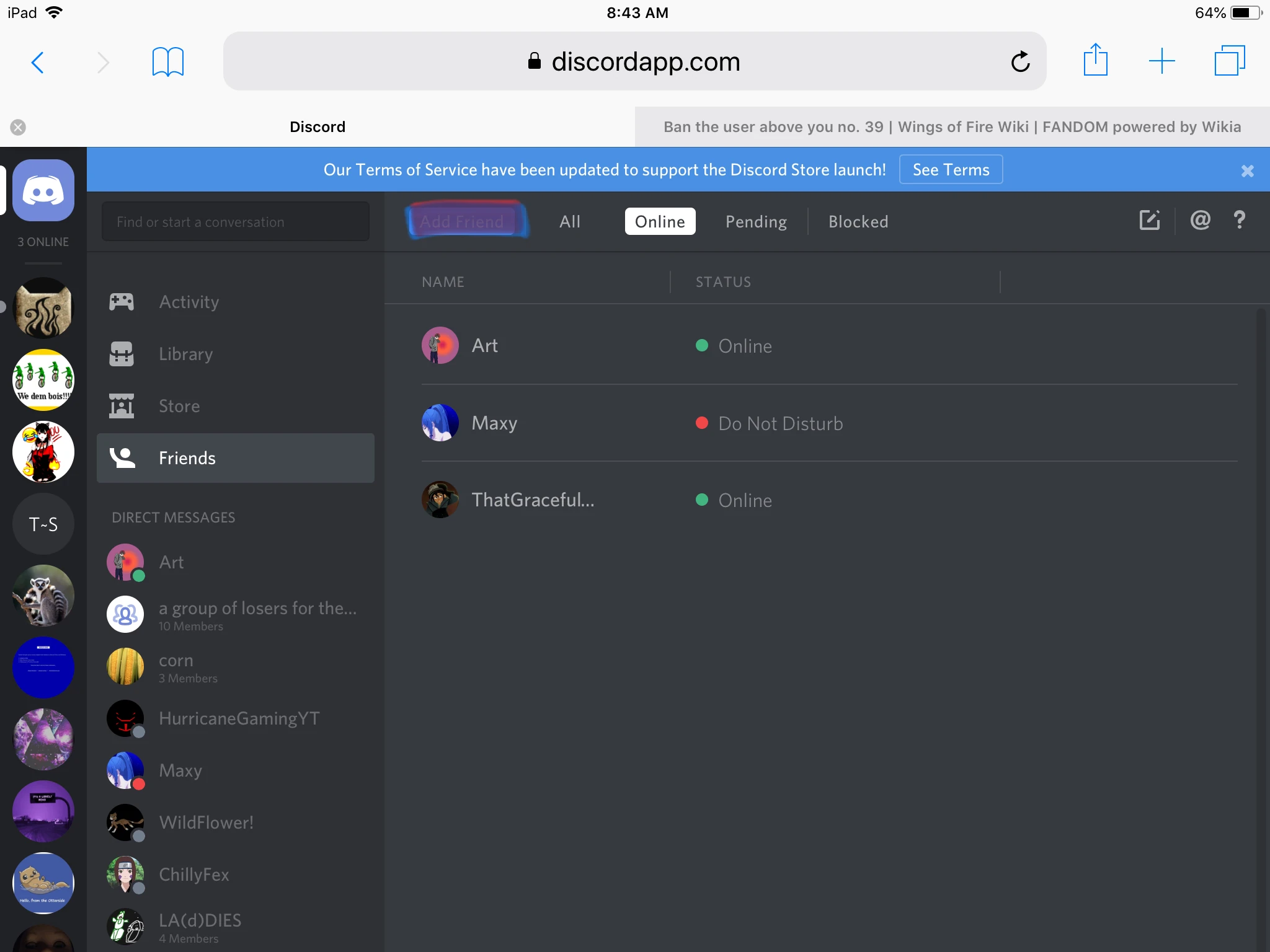
Task: Click the help question mark icon
Action: (1239, 220)
